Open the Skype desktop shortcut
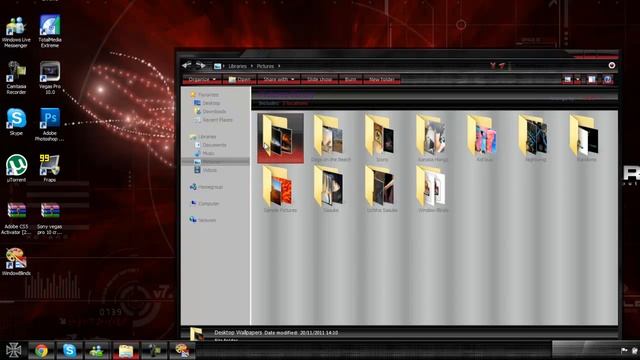The width and height of the screenshot is (640, 360). [x=16, y=122]
